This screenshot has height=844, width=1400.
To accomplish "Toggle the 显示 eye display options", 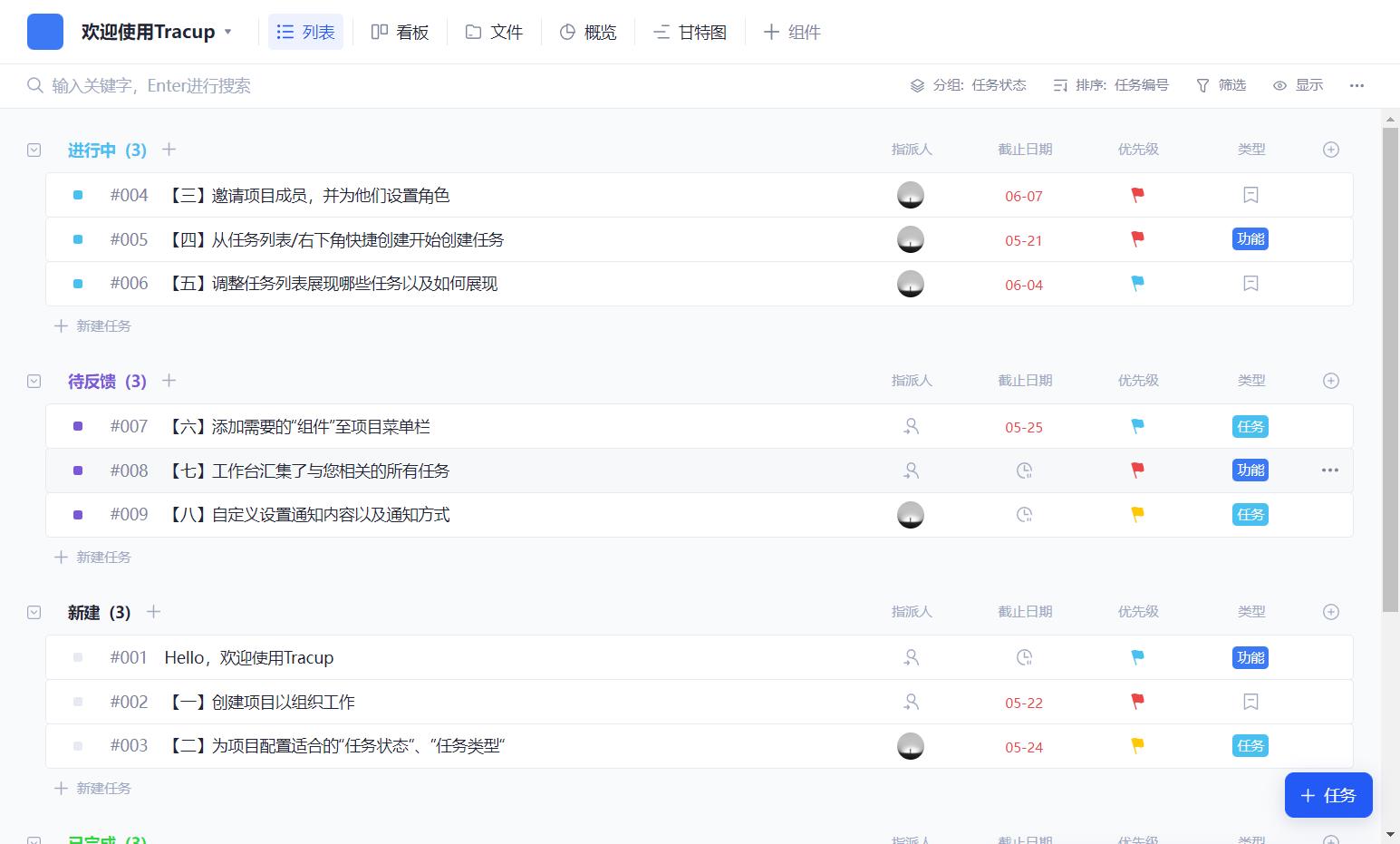I will [1298, 85].
